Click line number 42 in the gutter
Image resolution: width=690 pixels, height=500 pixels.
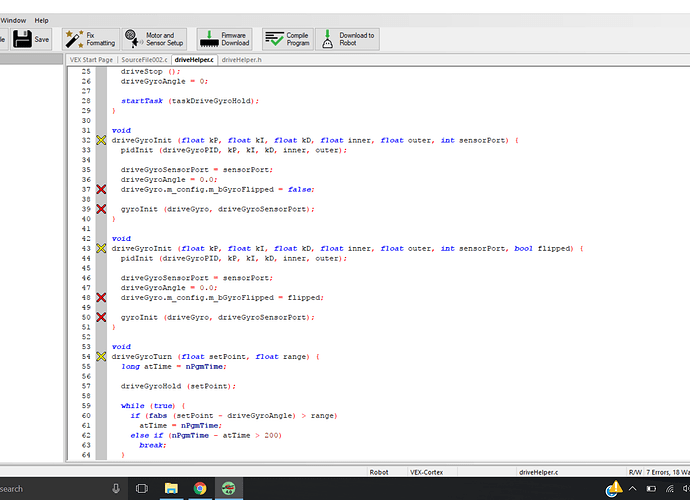click(86, 239)
